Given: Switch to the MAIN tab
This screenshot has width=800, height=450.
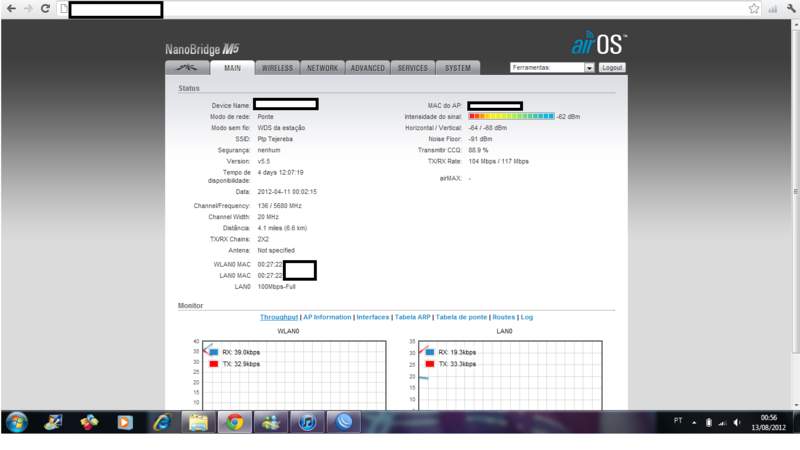Looking at the screenshot, I should coord(232,68).
